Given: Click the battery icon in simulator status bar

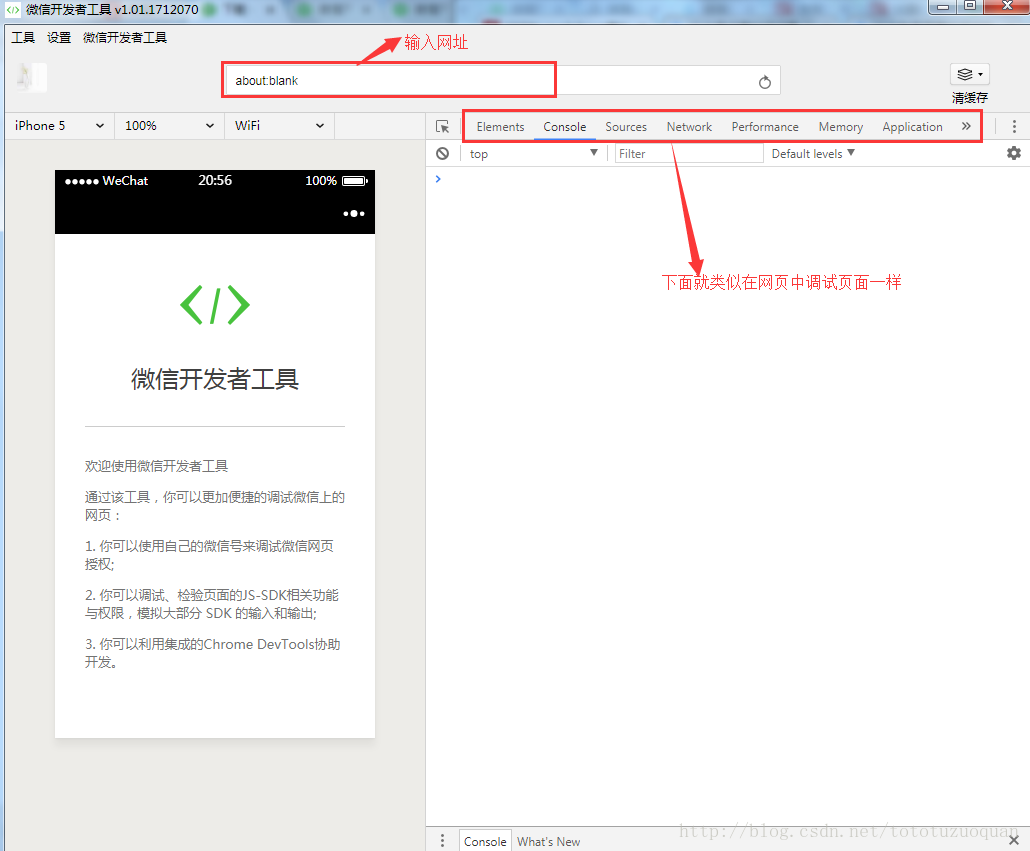Looking at the screenshot, I should [x=355, y=181].
